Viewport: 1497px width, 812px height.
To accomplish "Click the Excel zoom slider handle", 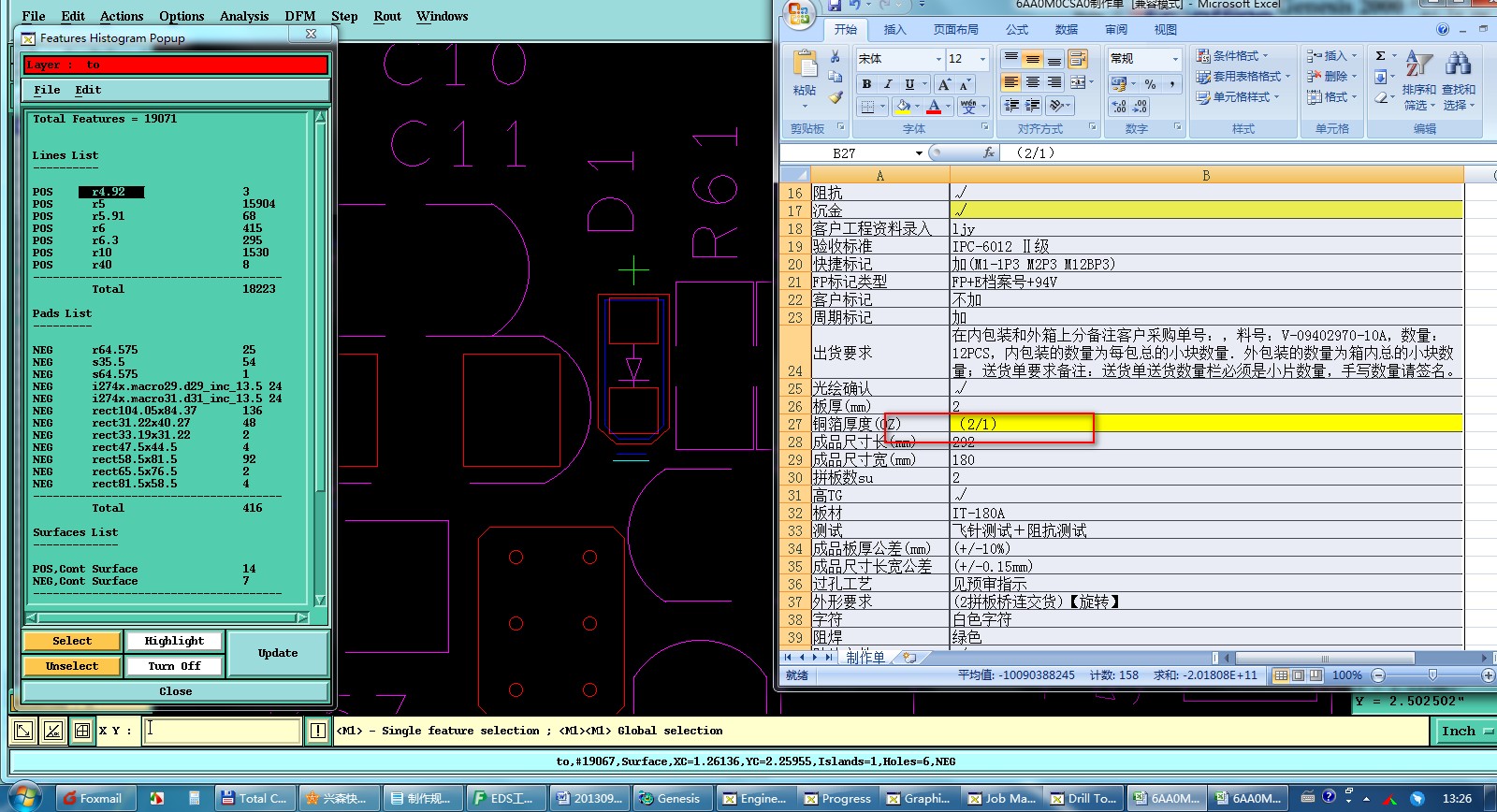I will pos(1432,675).
